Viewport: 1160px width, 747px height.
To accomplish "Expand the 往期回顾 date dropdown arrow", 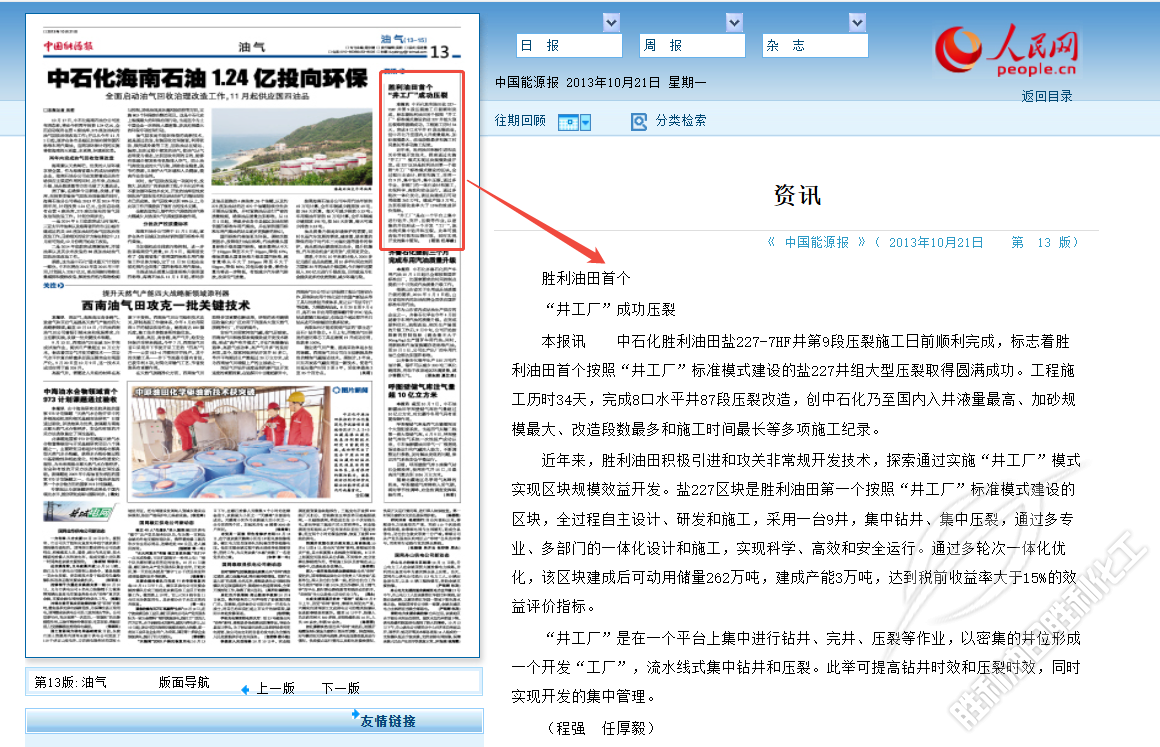I will click(585, 123).
